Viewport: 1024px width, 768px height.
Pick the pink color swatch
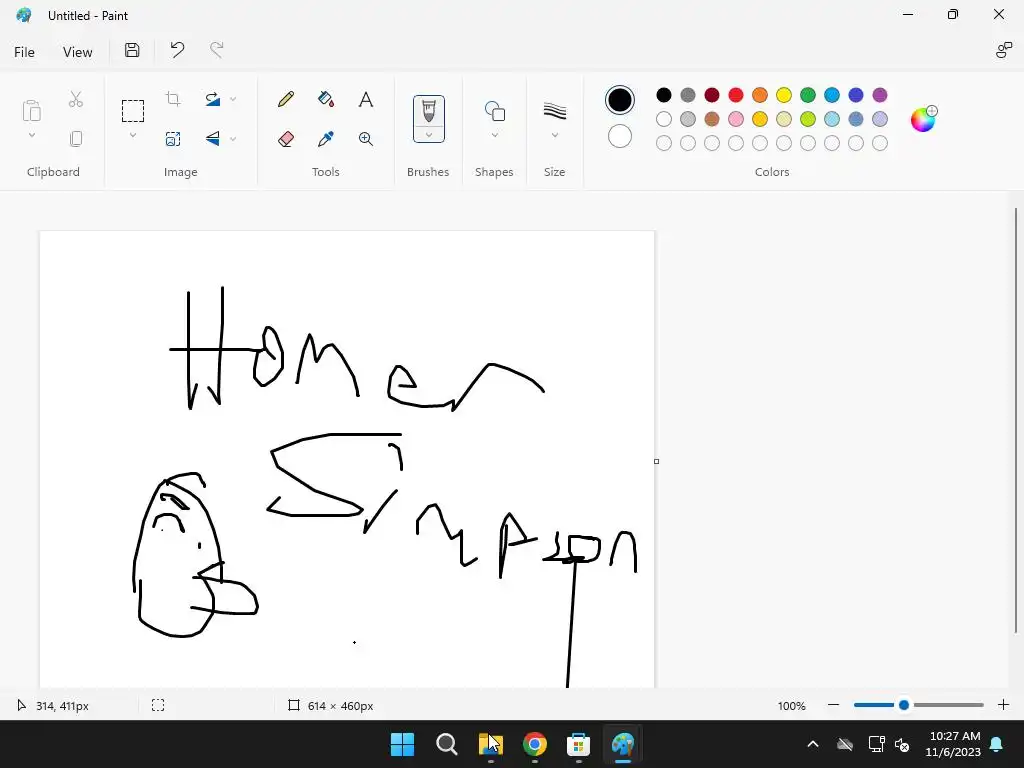(736, 119)
